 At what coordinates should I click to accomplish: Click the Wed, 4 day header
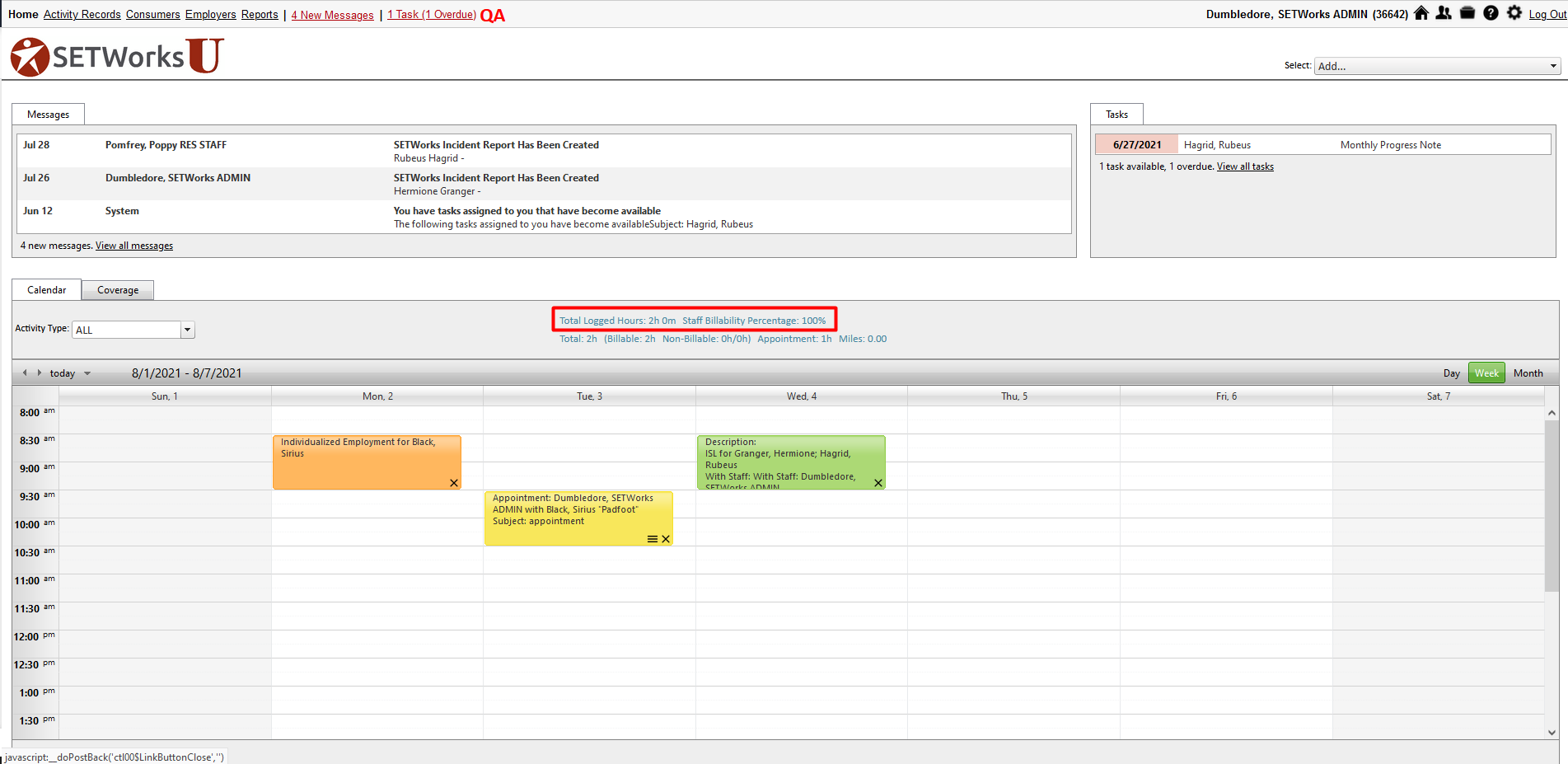[x=802, y=396]
